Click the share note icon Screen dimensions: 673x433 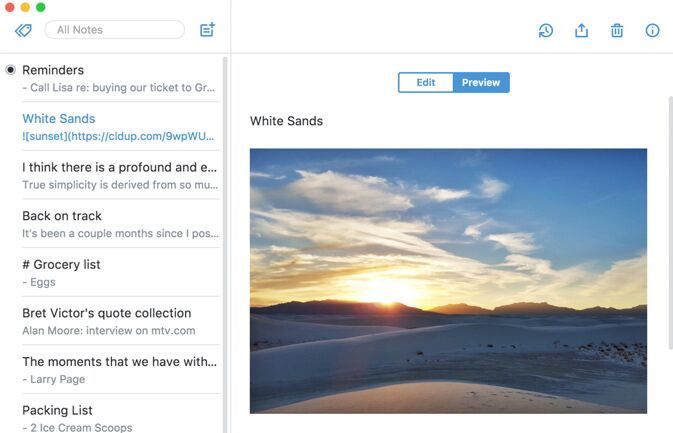(581, 30)
